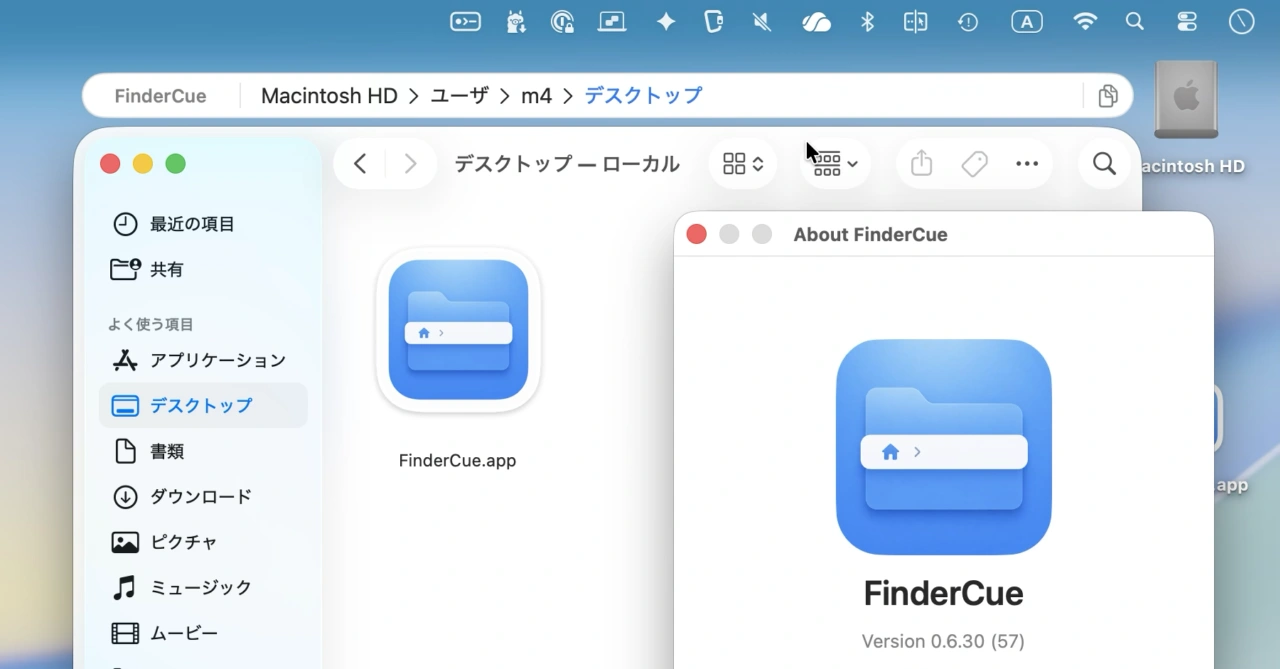Open 最近の項目 in sidebar
Viewport: 1280px width, 669px height.
203,224
